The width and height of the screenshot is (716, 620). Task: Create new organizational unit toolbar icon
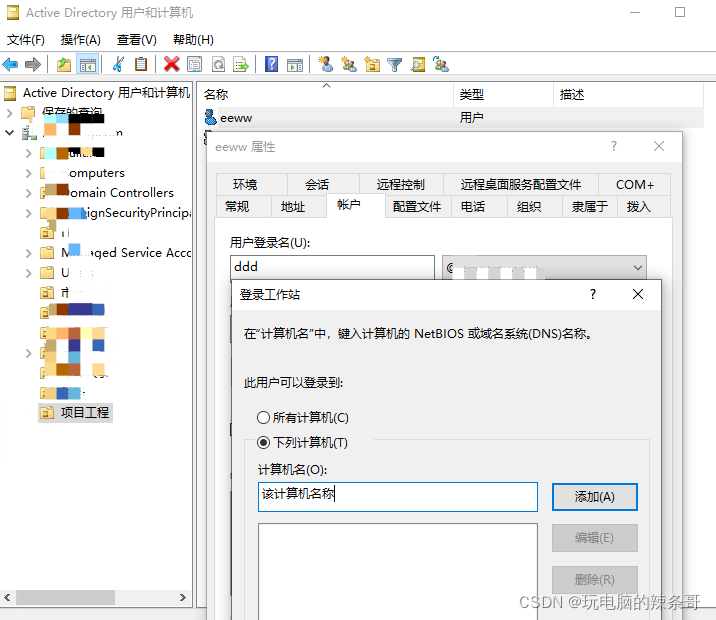click(x=372, y=64)
